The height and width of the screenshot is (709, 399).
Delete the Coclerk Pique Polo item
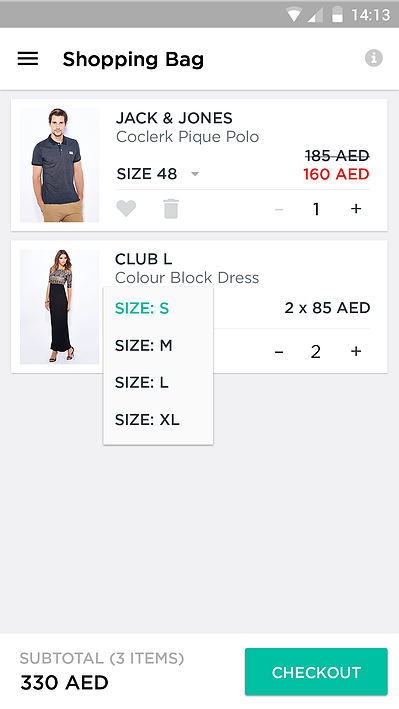pyautogui.click(x=171, y=209)
